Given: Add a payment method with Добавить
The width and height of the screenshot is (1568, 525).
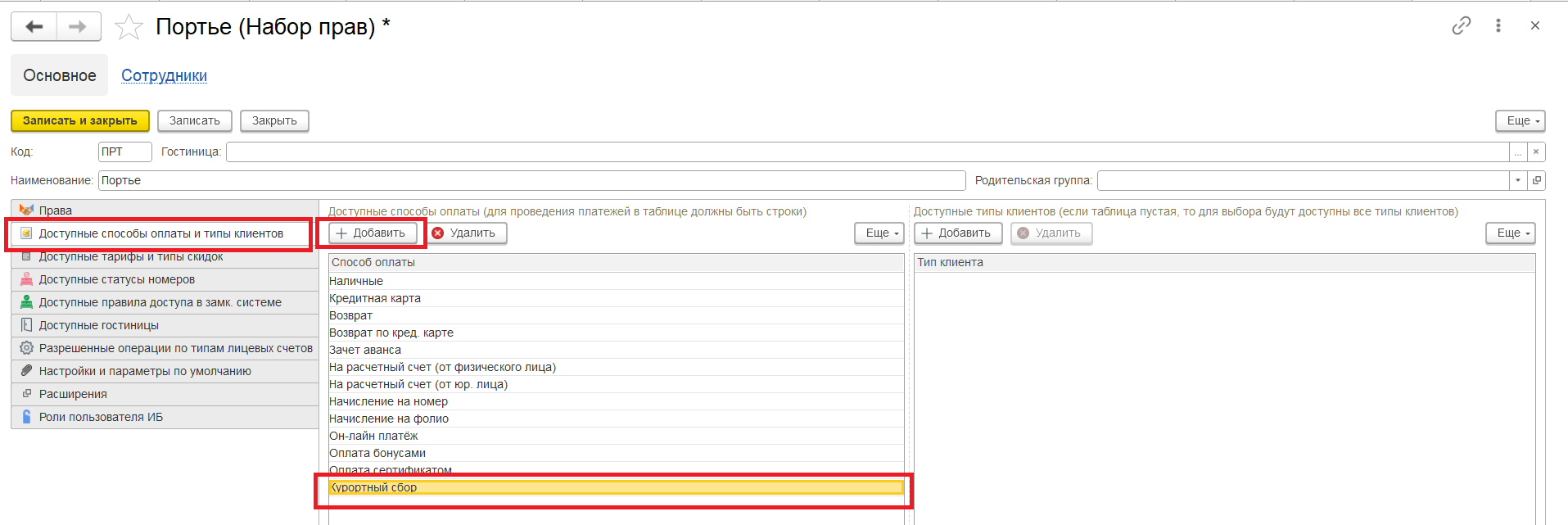Looking at the screenshot, I should (373, 233).
